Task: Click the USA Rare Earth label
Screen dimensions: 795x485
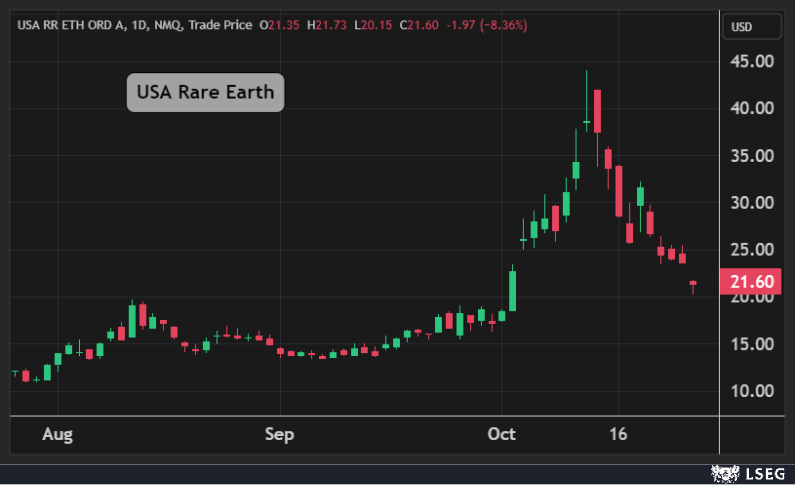Action: 205,93
